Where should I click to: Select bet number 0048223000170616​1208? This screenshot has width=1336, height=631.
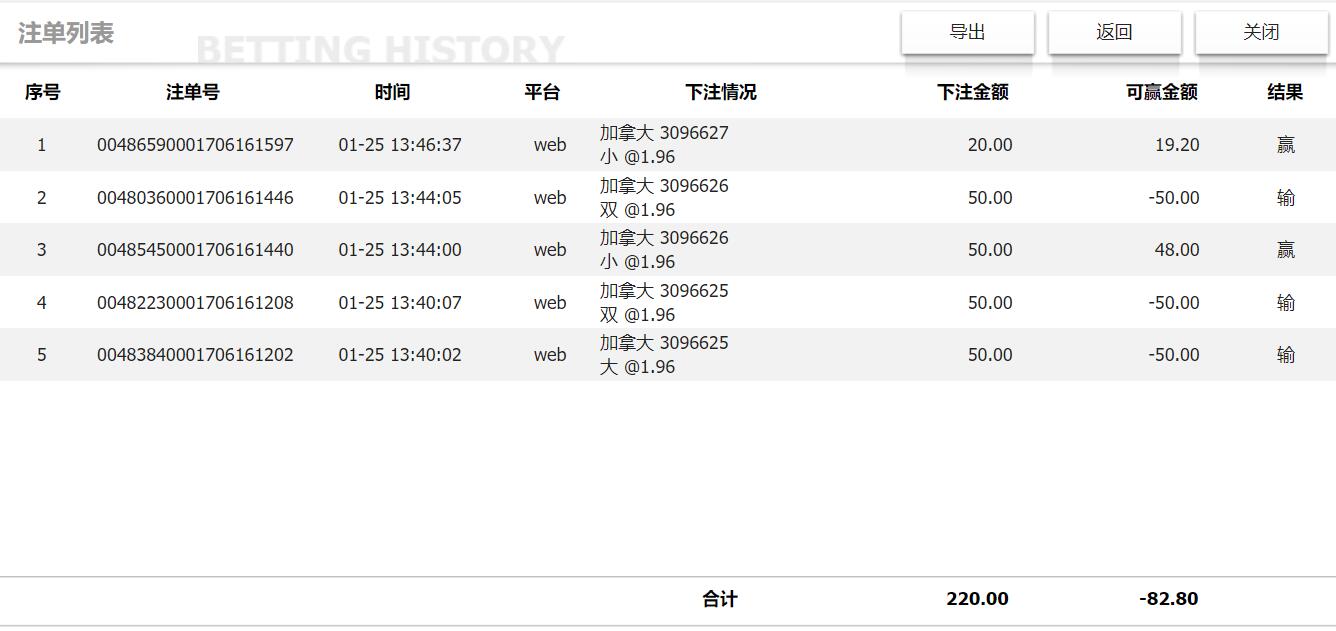tap(195, 303)
